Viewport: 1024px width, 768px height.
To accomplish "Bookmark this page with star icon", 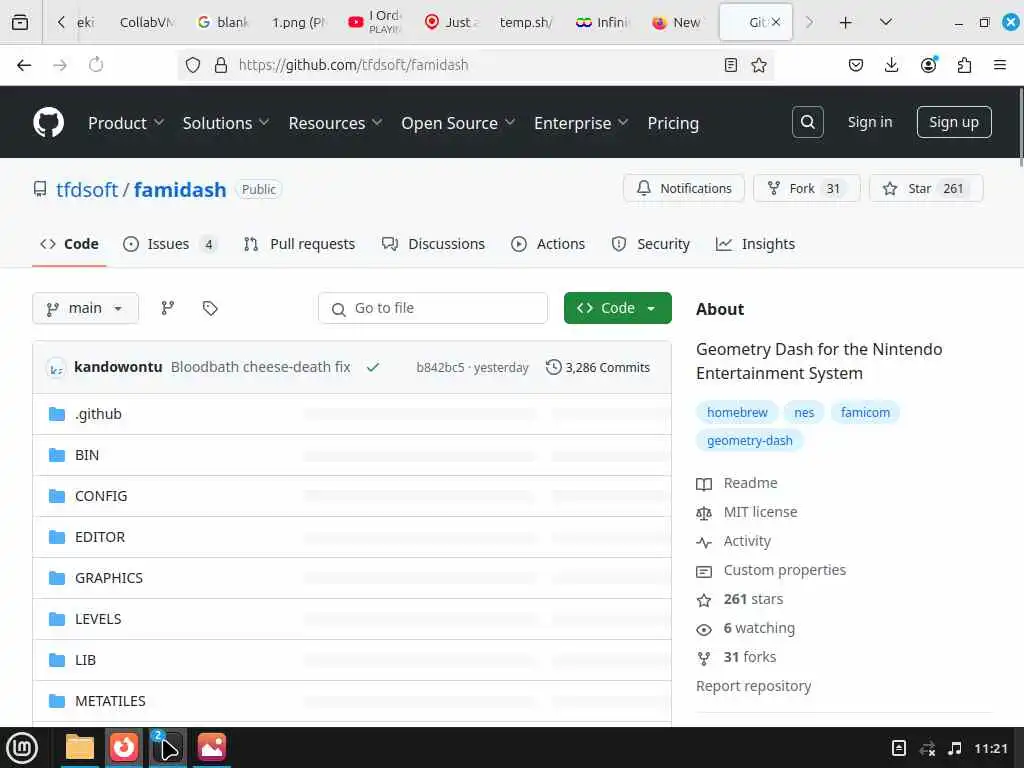I will 758,65.
